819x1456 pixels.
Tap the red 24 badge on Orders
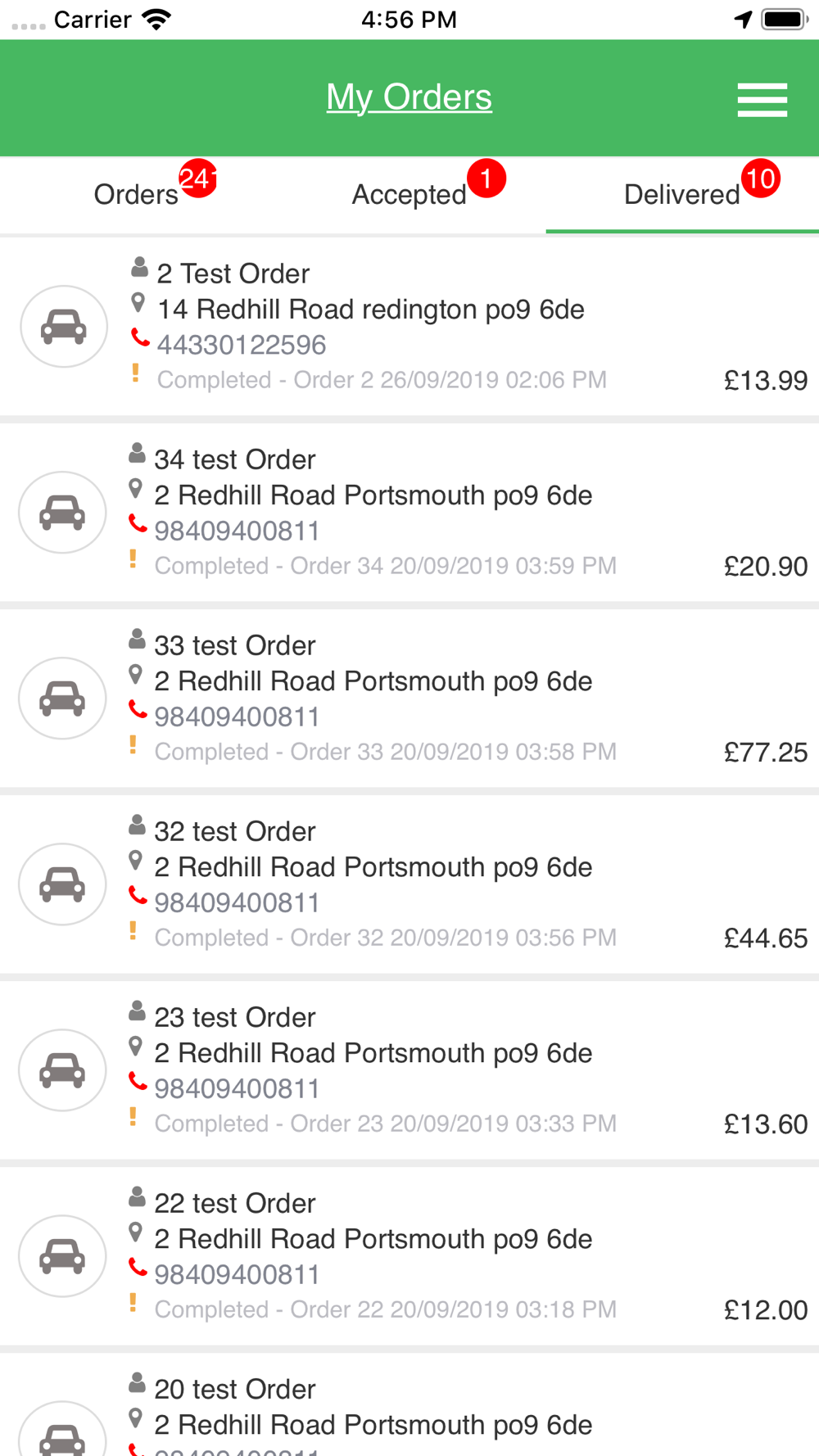[197, 178]
